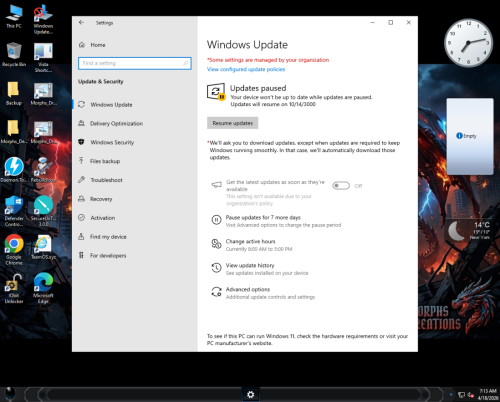
Task: Click the Change active hours icon
Action: (x=216, y=244)
